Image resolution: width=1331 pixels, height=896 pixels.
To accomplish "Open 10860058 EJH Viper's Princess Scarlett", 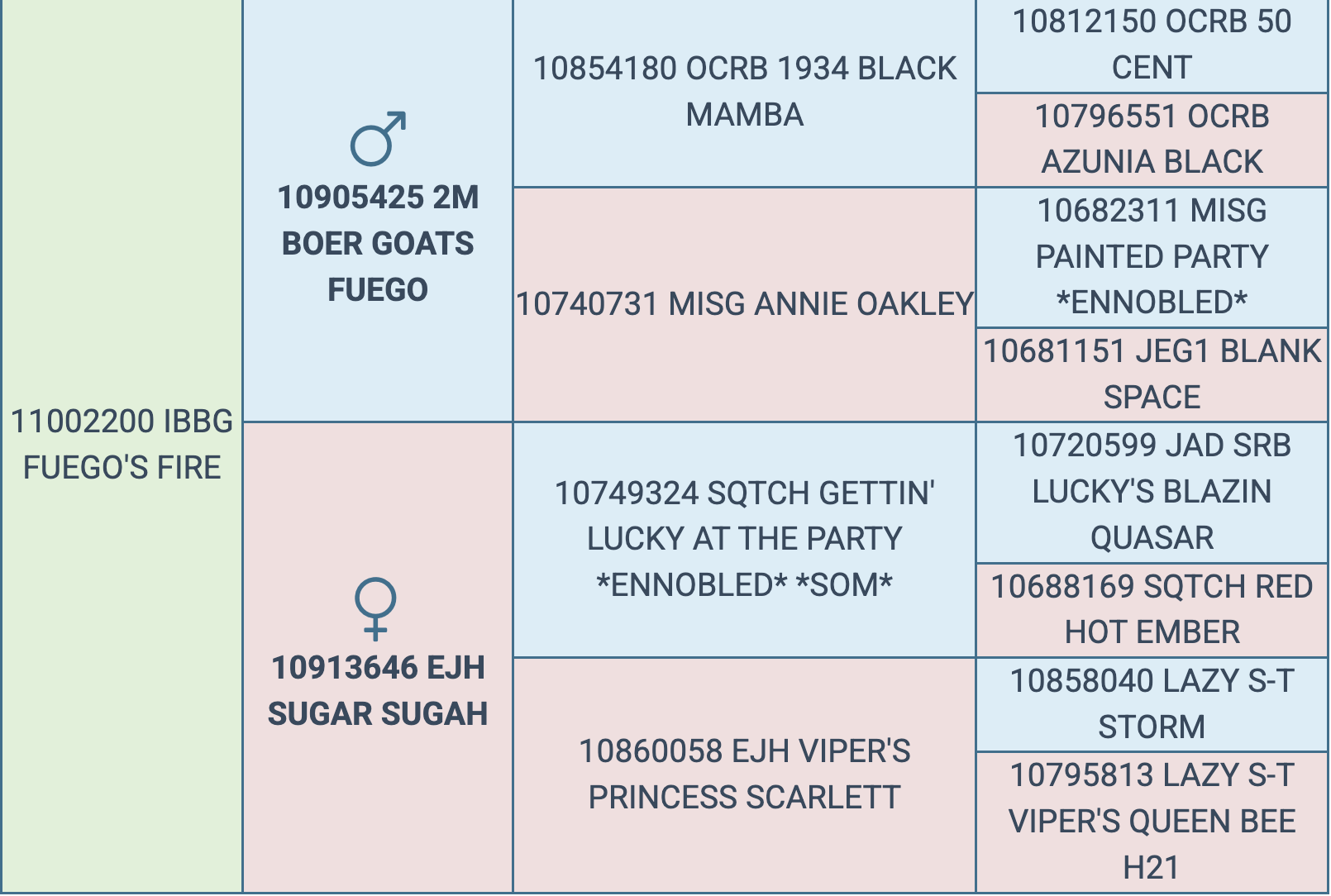I will [744, 774].
